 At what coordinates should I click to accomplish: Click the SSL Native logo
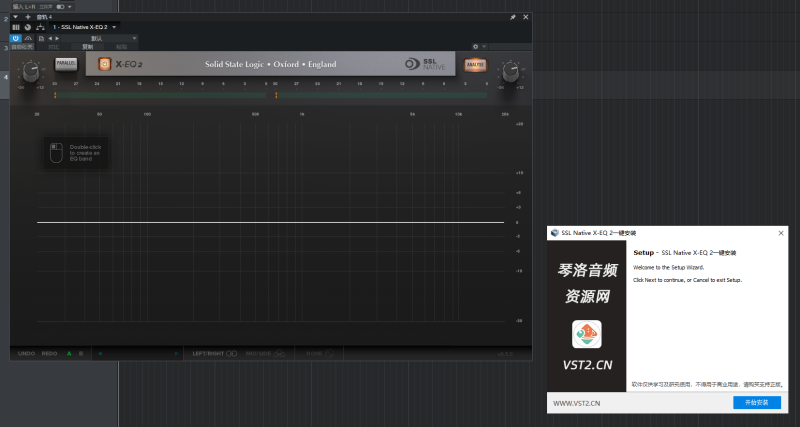point(425,64)
